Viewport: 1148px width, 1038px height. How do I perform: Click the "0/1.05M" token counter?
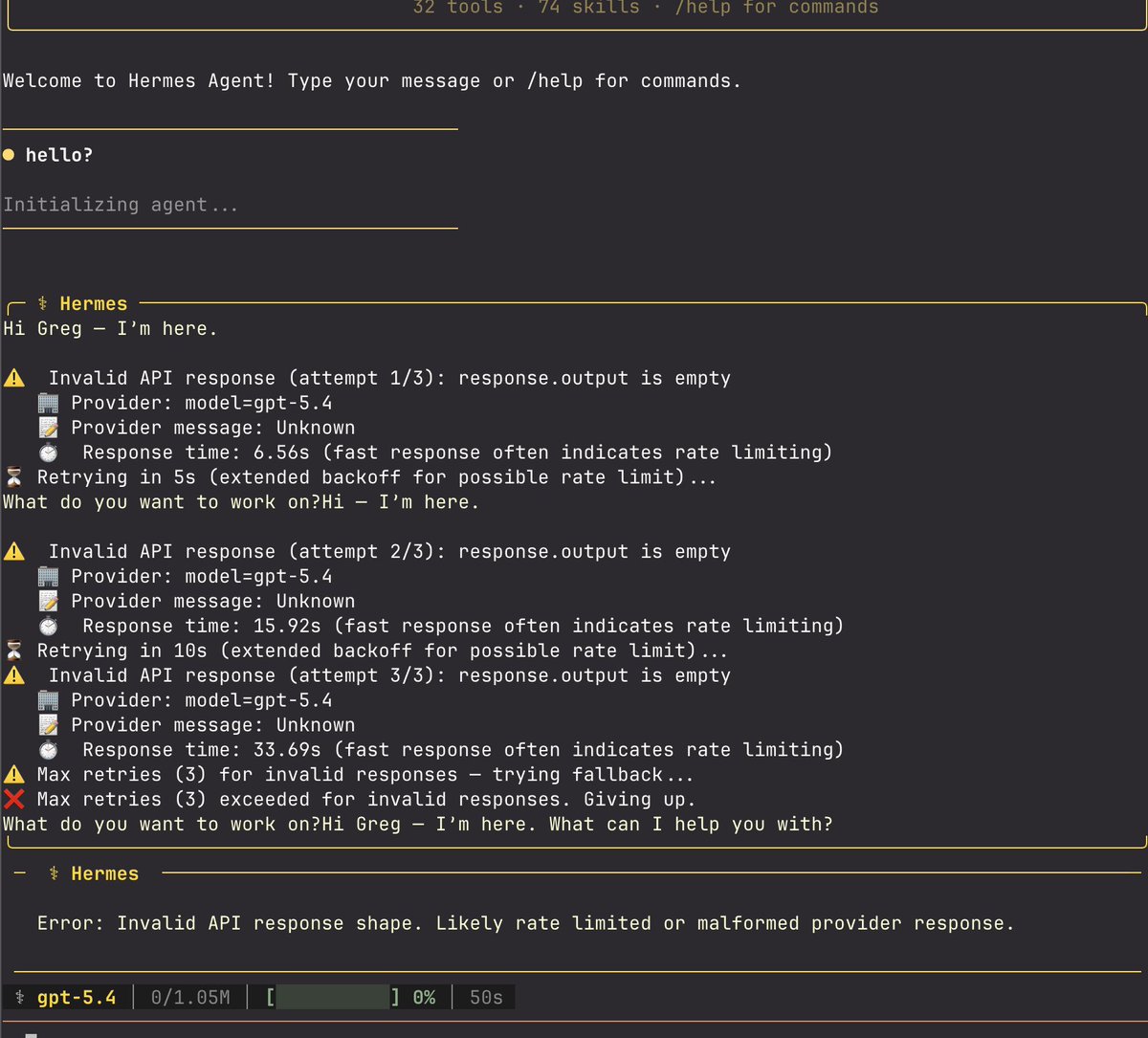pyautogui.click(x=190, y=998)
